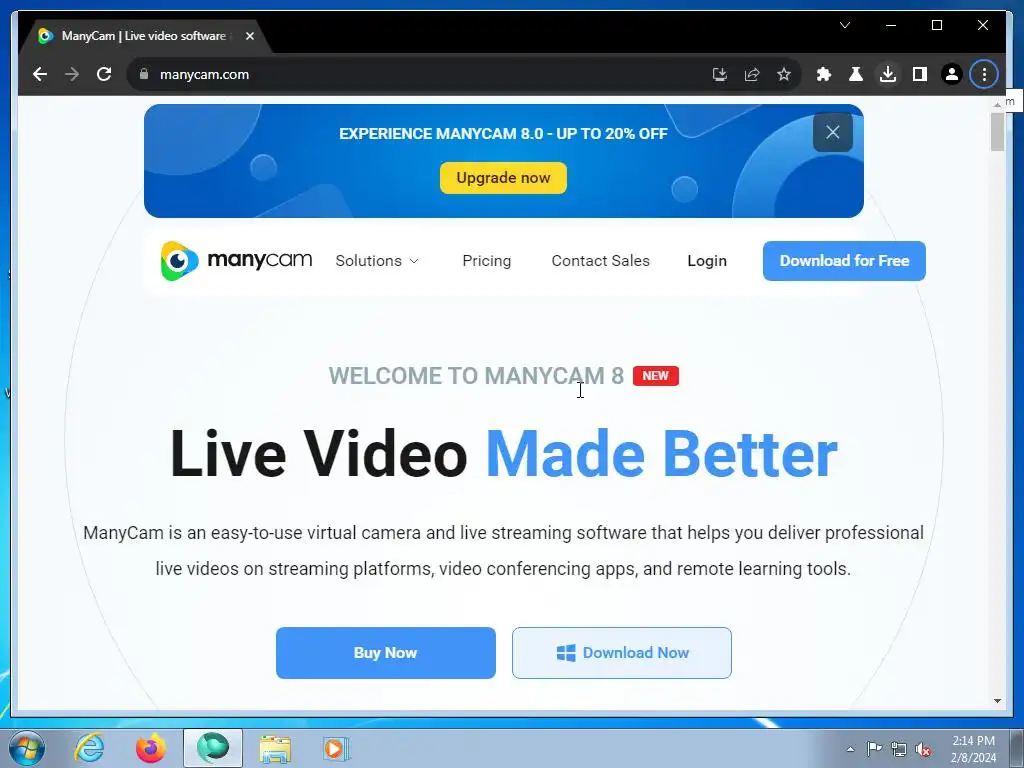Click the scrollbar down arrow

point(997,701)
